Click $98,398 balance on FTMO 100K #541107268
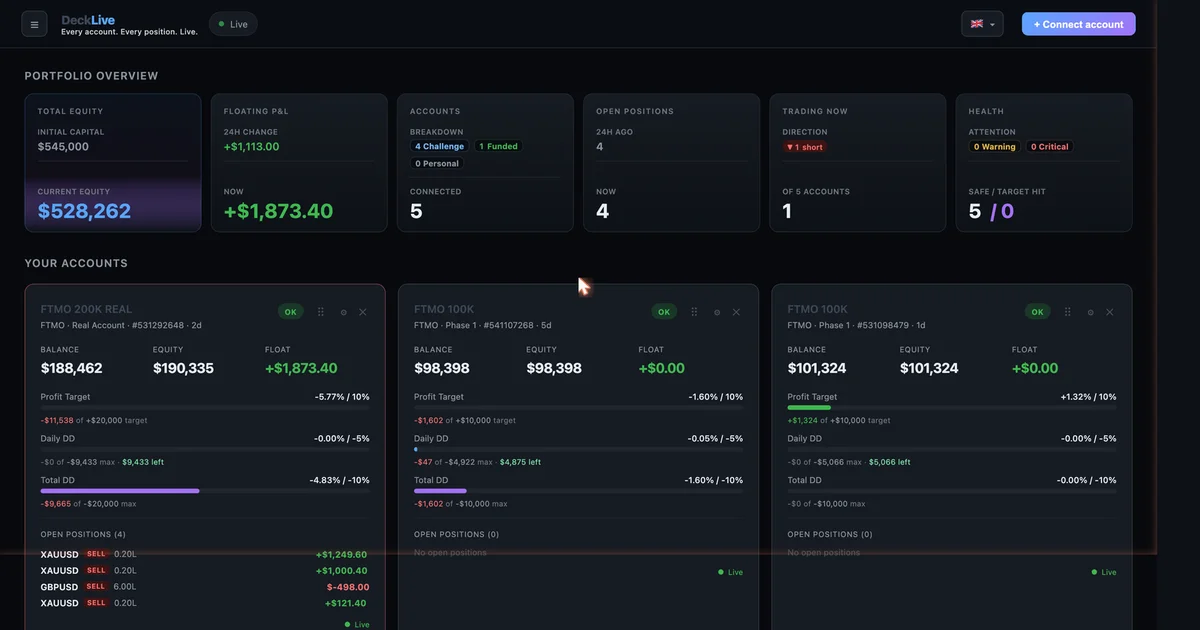This screenshot has width=1200, height=630. coord(442,368)
